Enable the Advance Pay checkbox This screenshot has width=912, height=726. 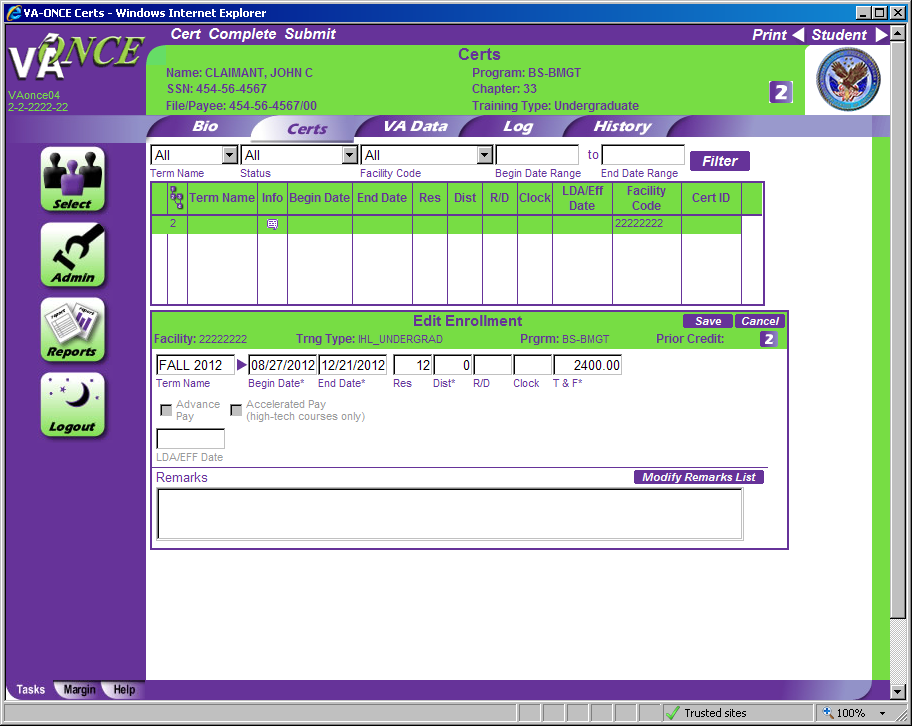(x=166, y=410)
